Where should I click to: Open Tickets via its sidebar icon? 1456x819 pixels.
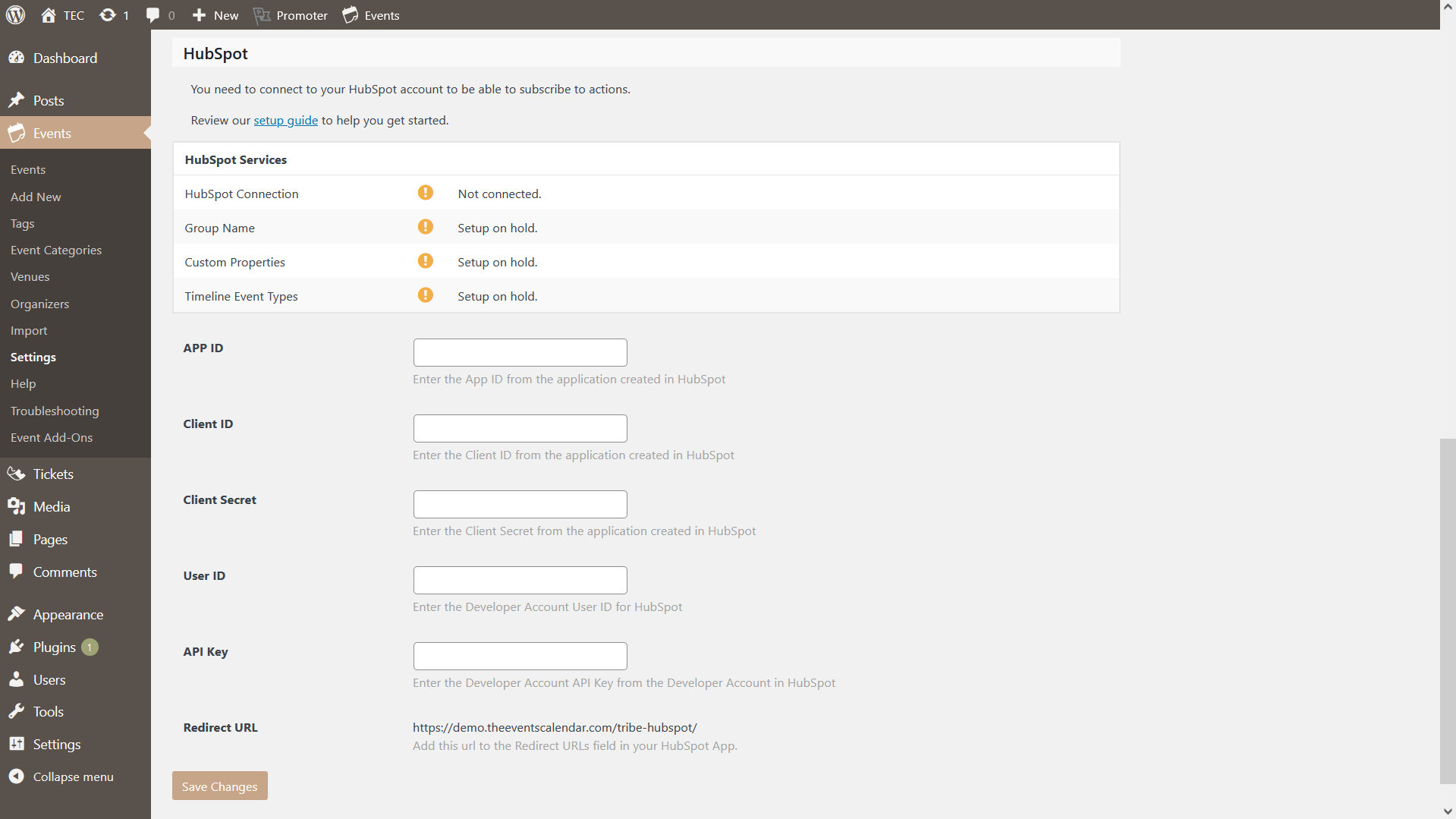point(17,473)
